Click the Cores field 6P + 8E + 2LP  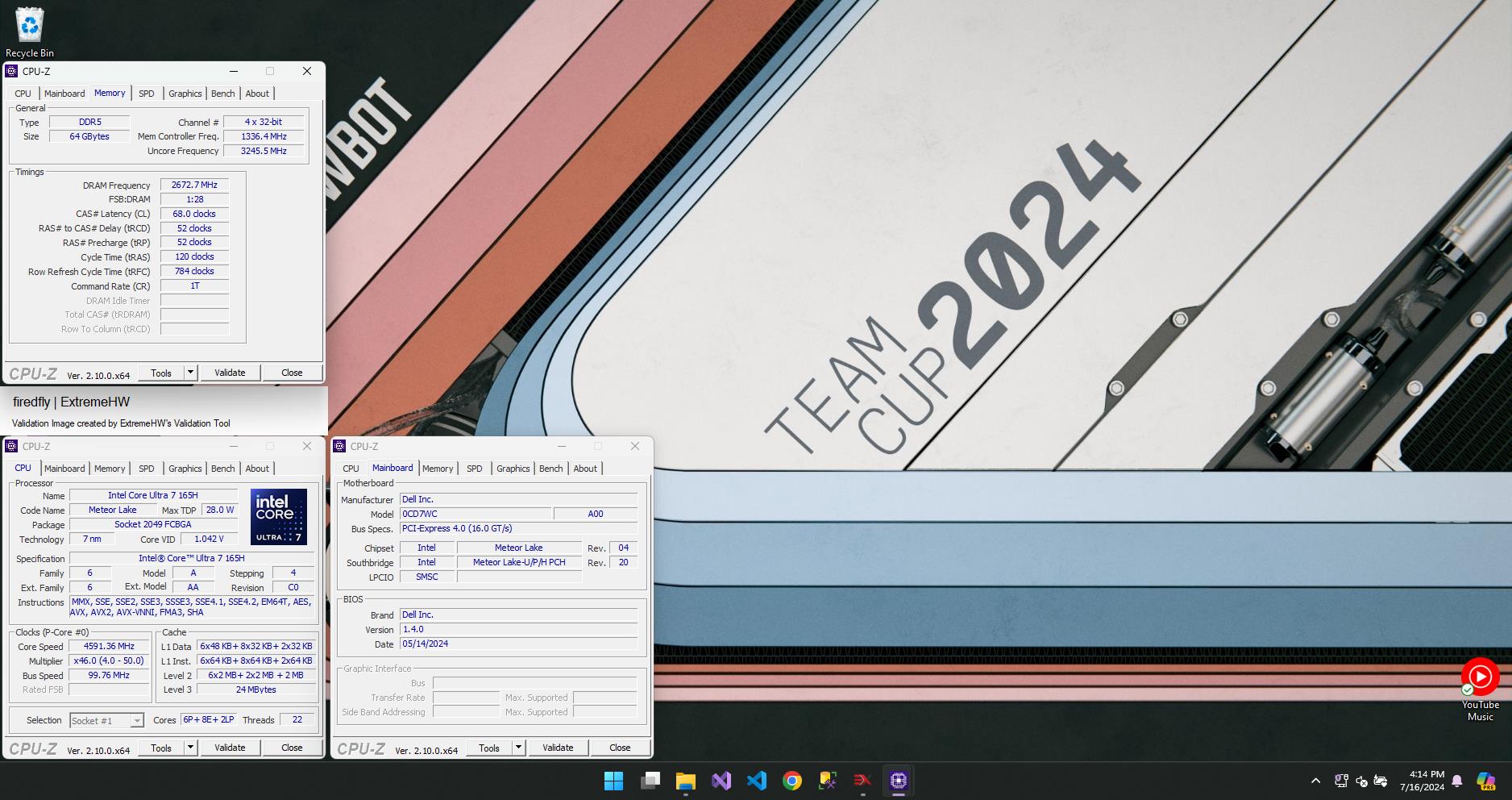pyautogui.click(x=208, y=719)
